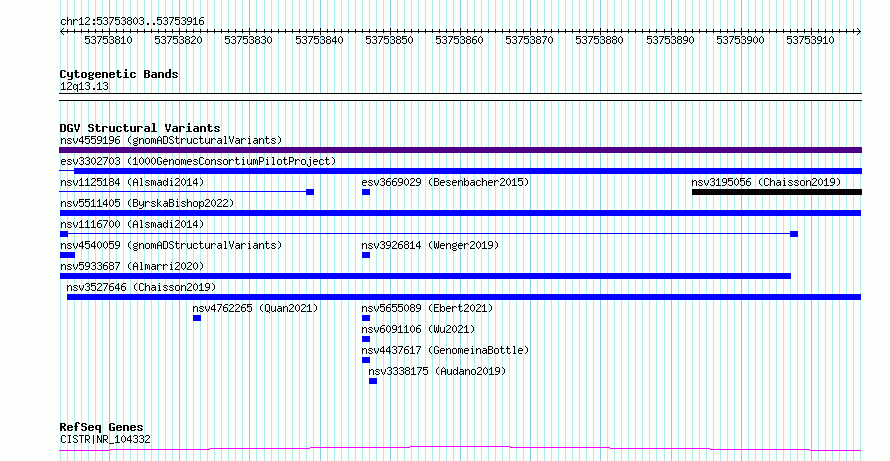Click ruler position 53753850
The image size is (890, 461).
tap(389, 40)
